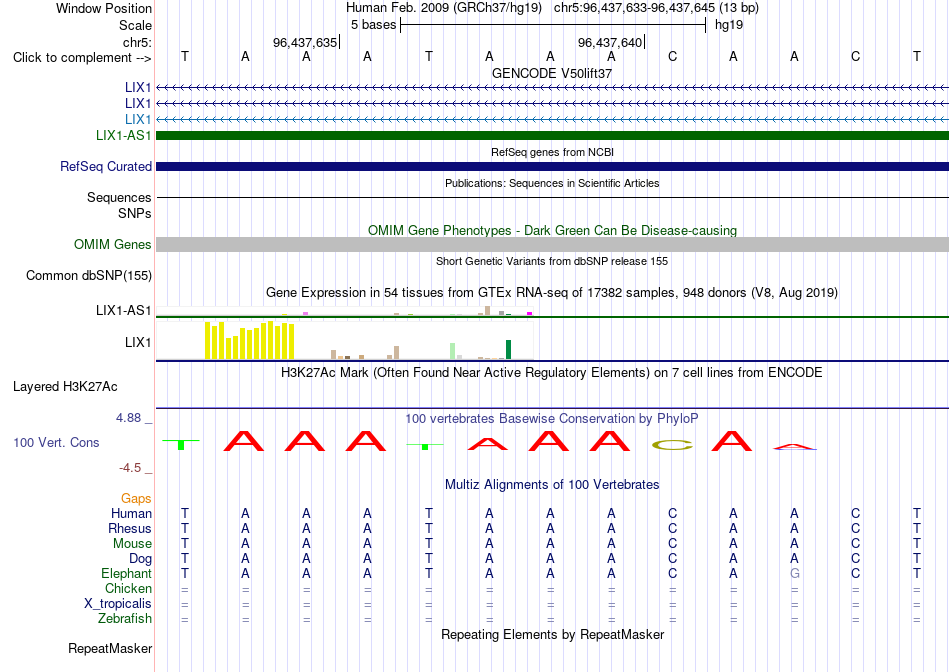The width and height of the screenshot is (950, 672).
Task: Click the 'Click to complement -->' label
Action: pos(82,58)
